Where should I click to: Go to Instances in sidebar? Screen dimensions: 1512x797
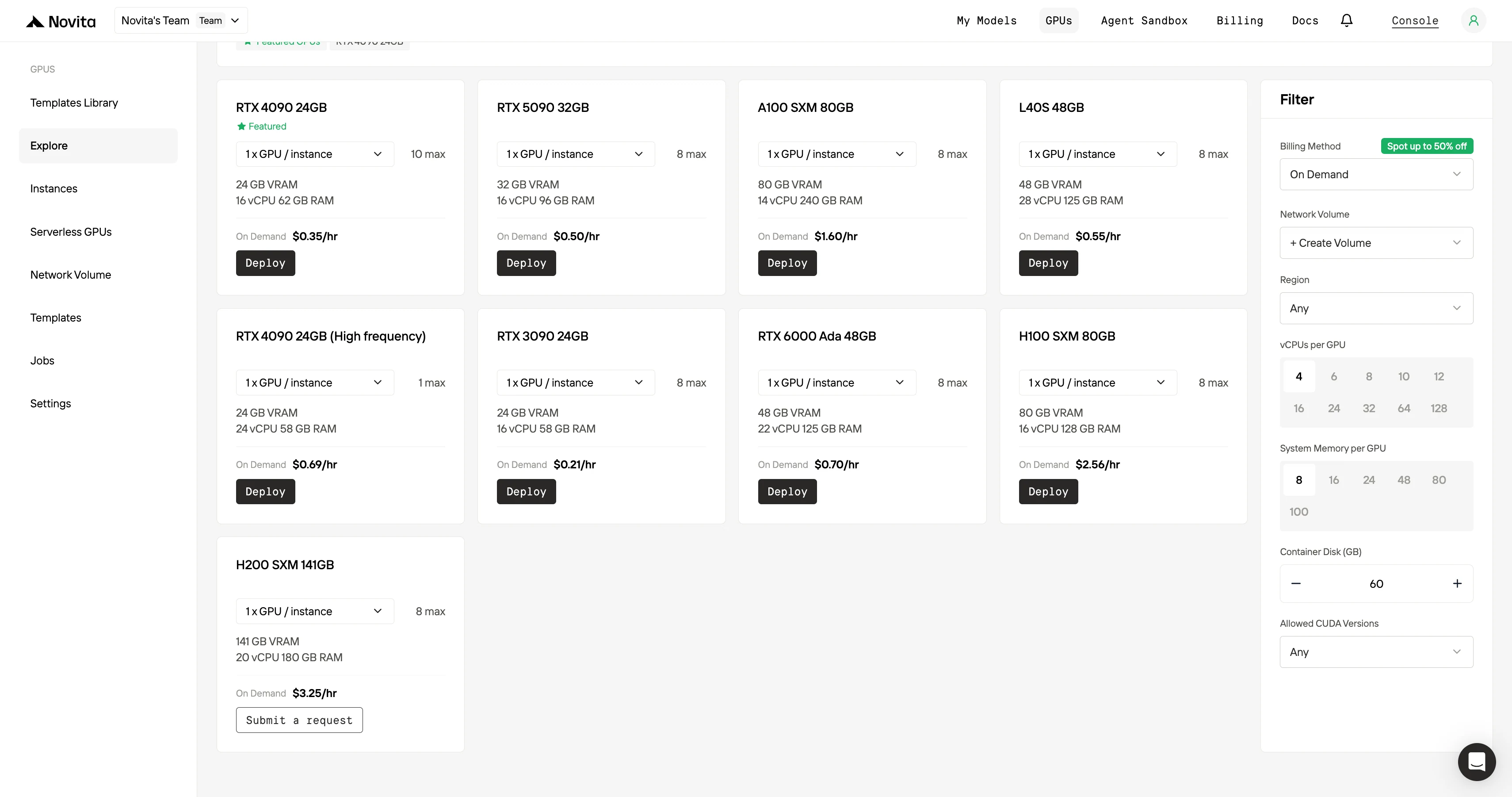pos(98,188)
